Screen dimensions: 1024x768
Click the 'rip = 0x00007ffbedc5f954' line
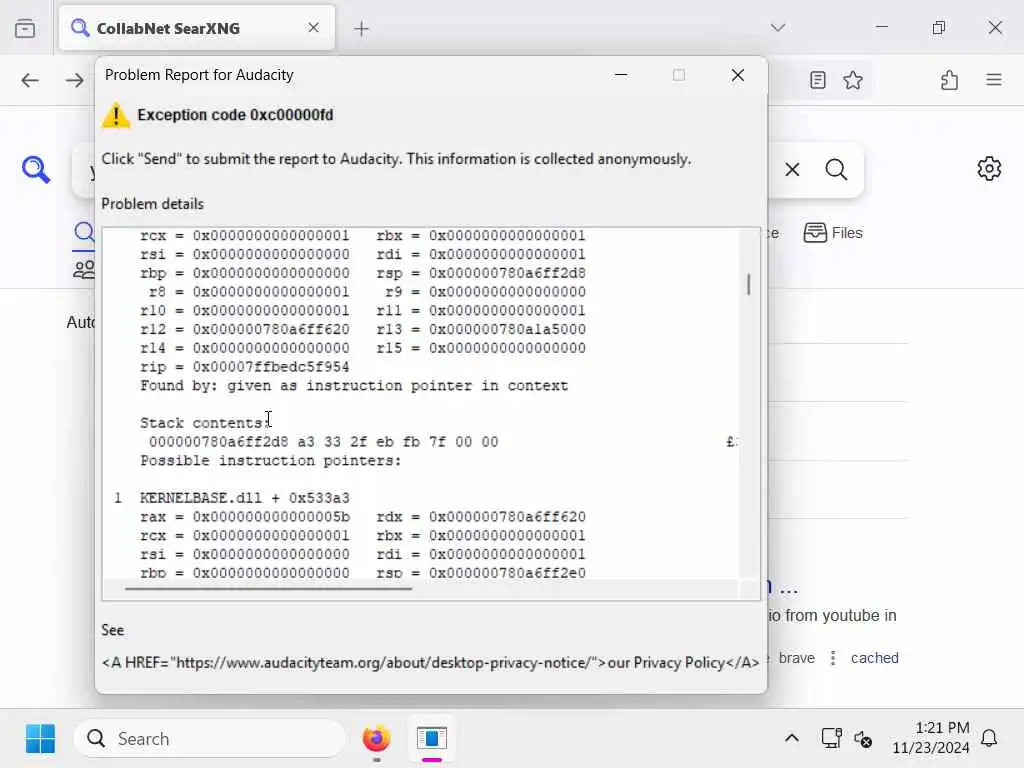pos(244,367)
